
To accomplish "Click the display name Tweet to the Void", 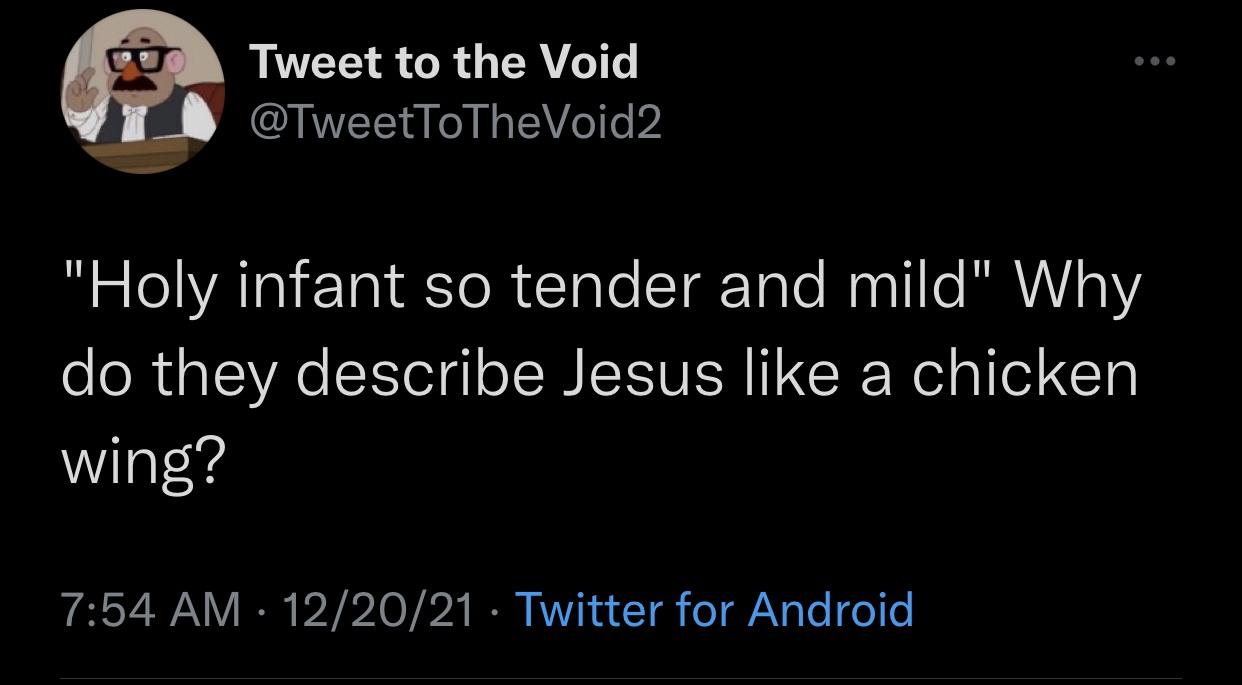I will click(444, 62).
